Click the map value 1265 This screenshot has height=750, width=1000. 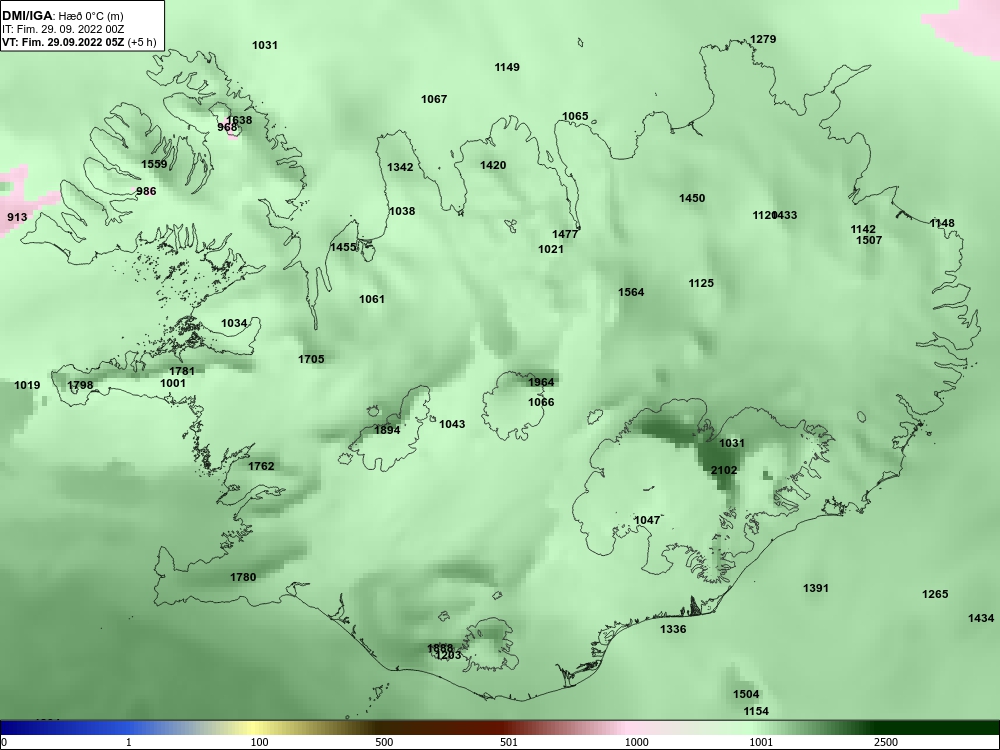(x=935, y=594)
